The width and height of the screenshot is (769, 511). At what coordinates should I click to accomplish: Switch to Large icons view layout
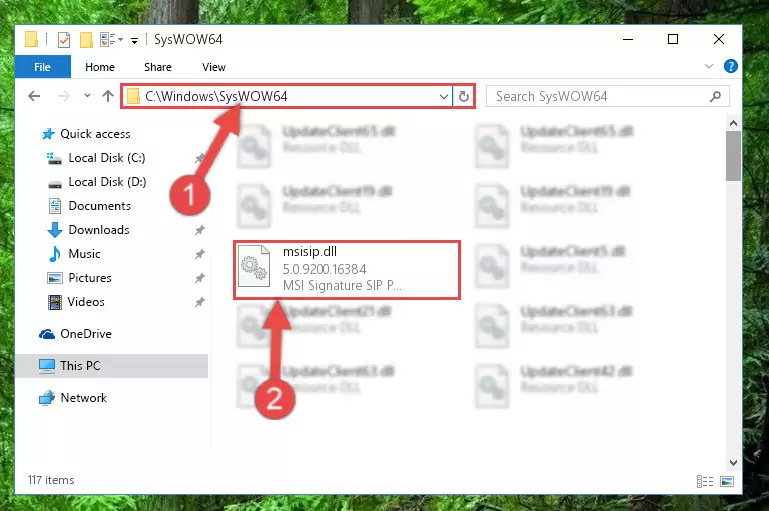coord(727,482)
